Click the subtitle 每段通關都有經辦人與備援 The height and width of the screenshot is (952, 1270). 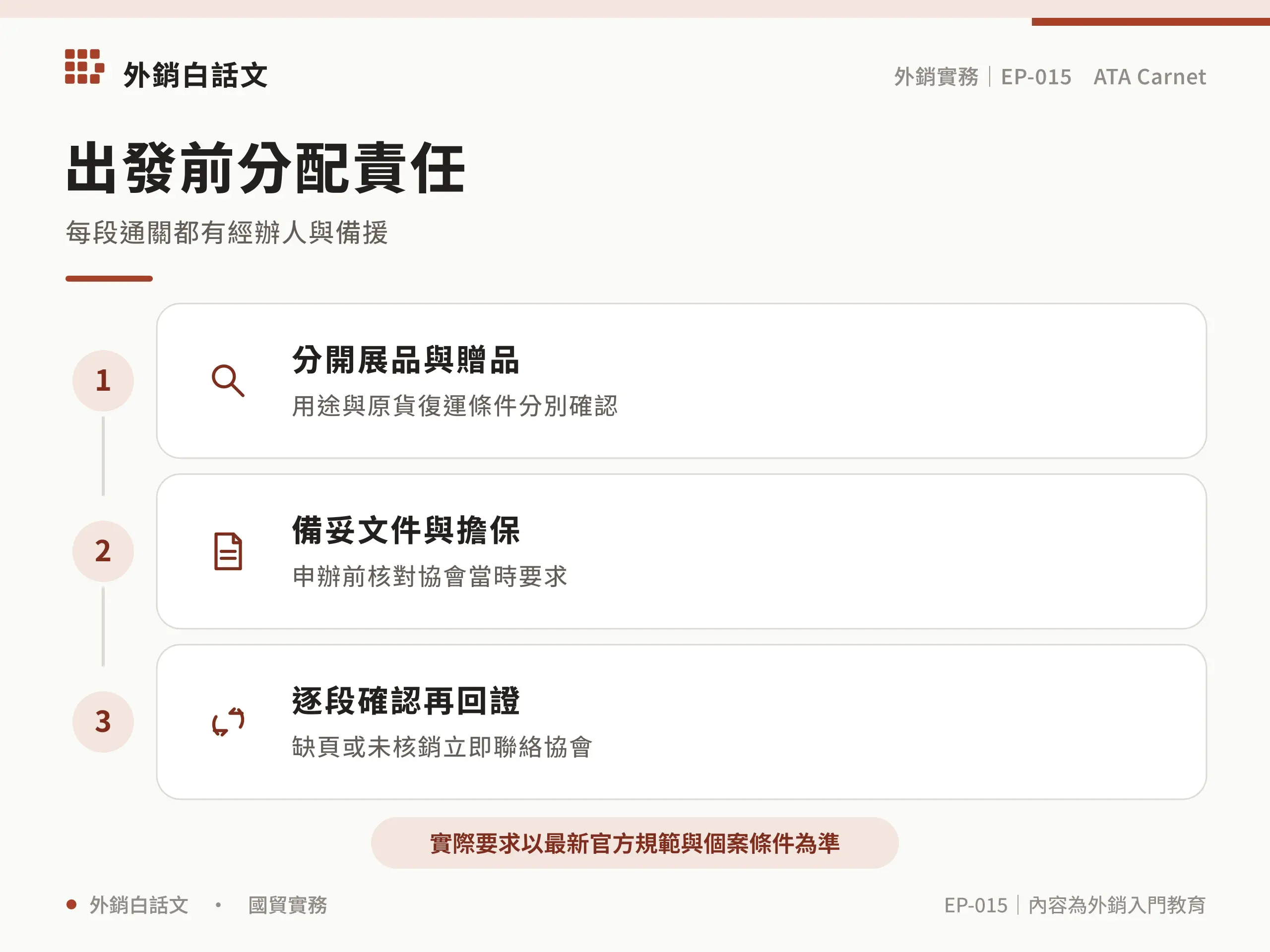point(227,233)
